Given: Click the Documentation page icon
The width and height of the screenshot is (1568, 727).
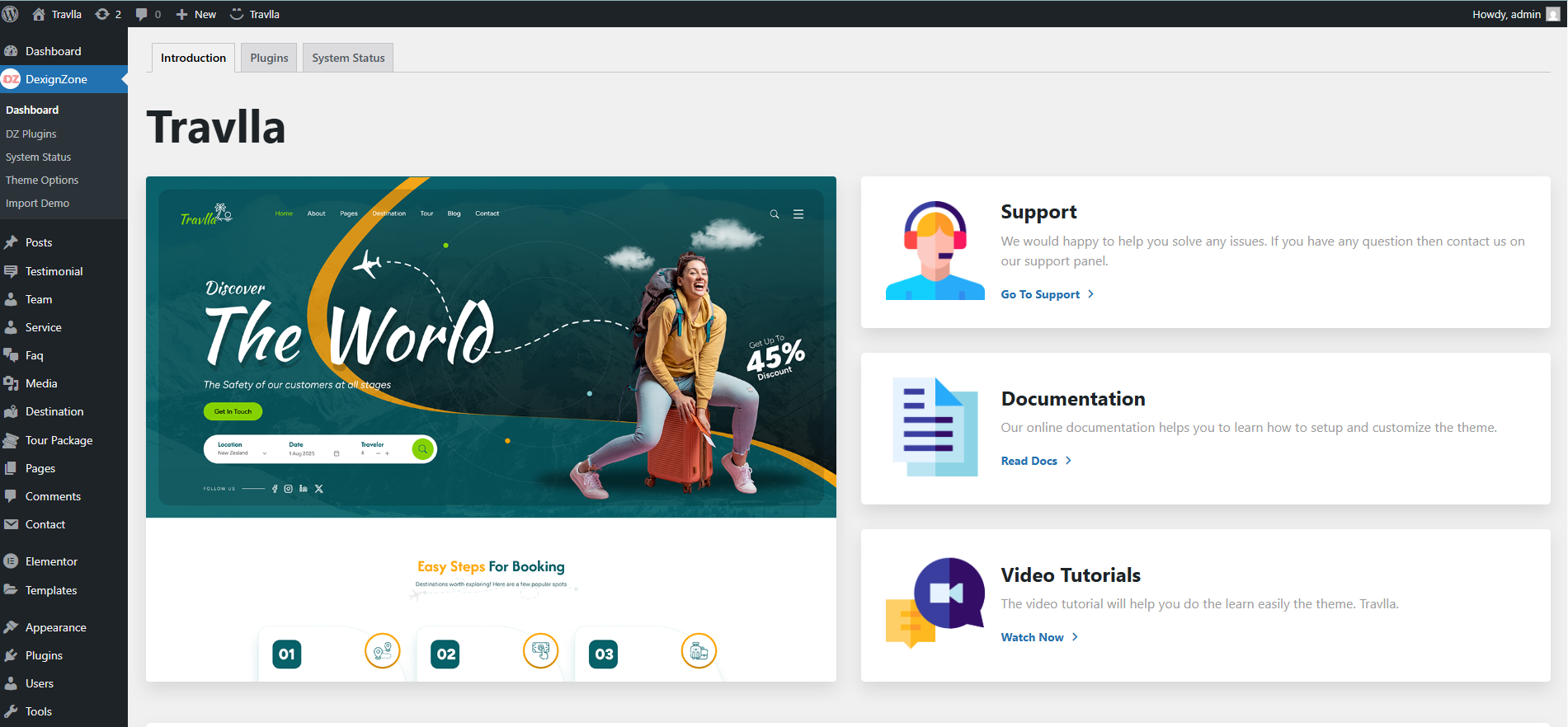Looking at the screenshot, I should tap(935, 427).
